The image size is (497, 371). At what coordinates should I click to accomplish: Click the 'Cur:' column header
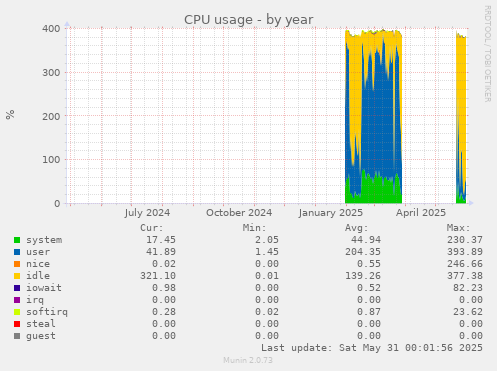152,228
